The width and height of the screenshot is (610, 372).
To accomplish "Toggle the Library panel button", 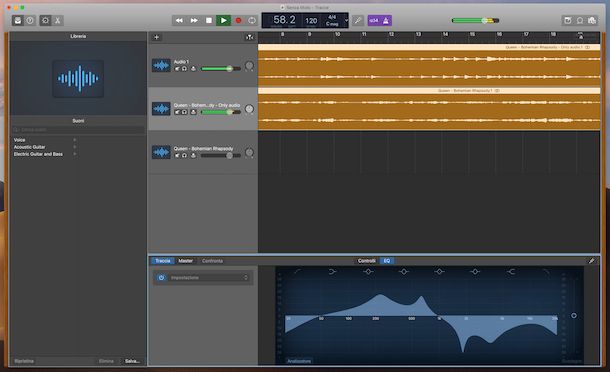I will coord(18,20).
